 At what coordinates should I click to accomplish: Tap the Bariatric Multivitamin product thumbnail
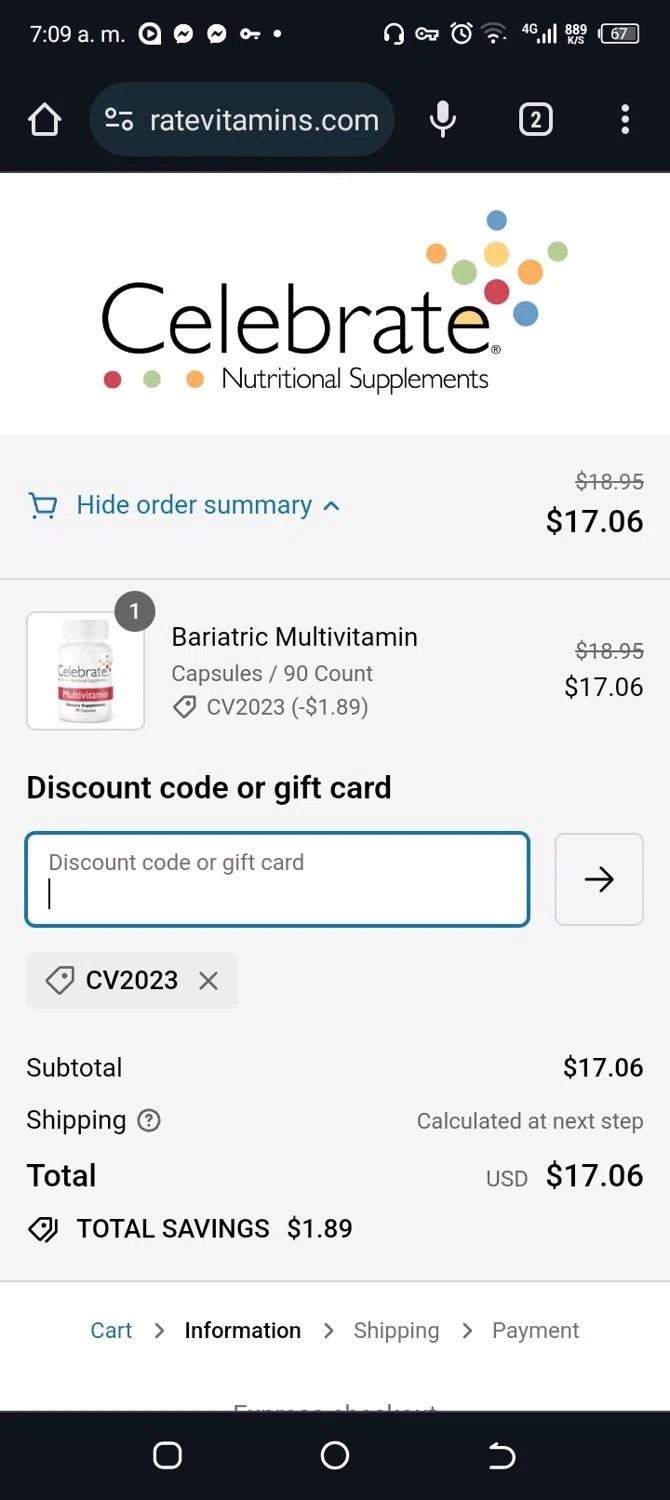coord(86,671)
